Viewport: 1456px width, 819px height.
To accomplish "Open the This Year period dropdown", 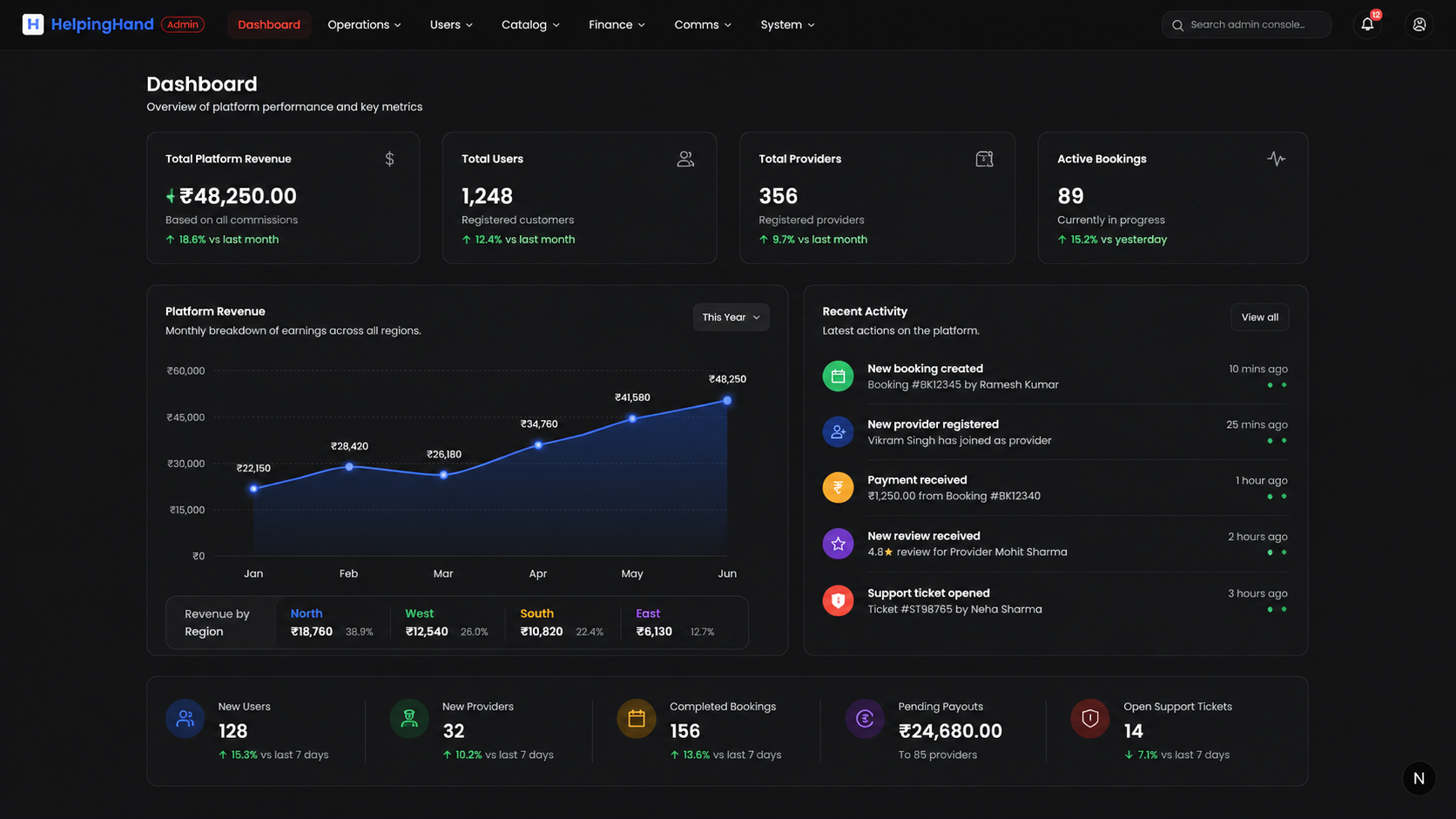I will pyautogui.click(x=731, y=317).
